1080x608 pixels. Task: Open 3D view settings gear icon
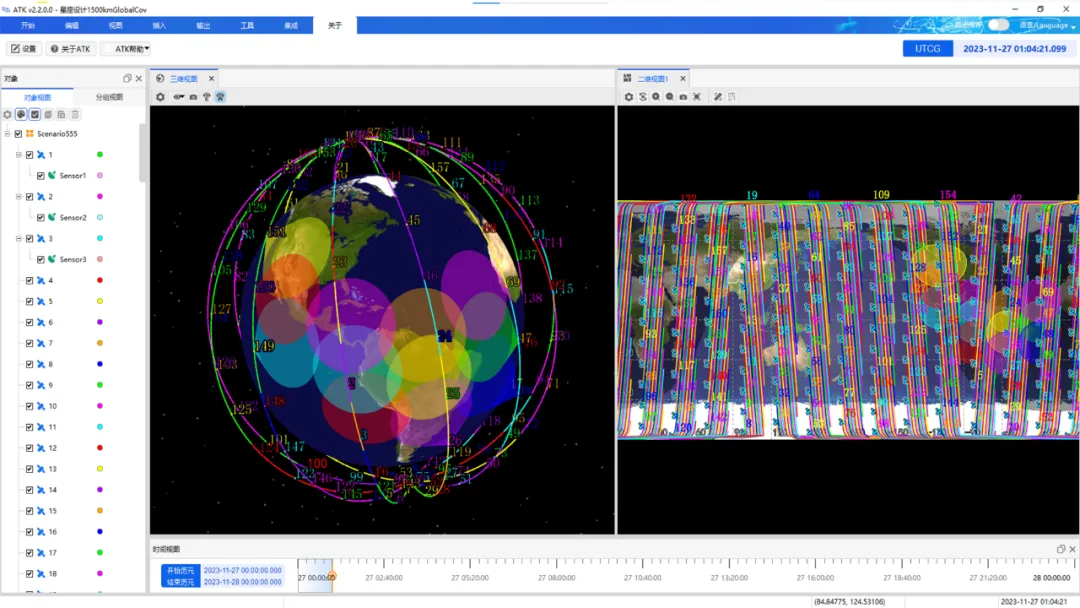160,97
